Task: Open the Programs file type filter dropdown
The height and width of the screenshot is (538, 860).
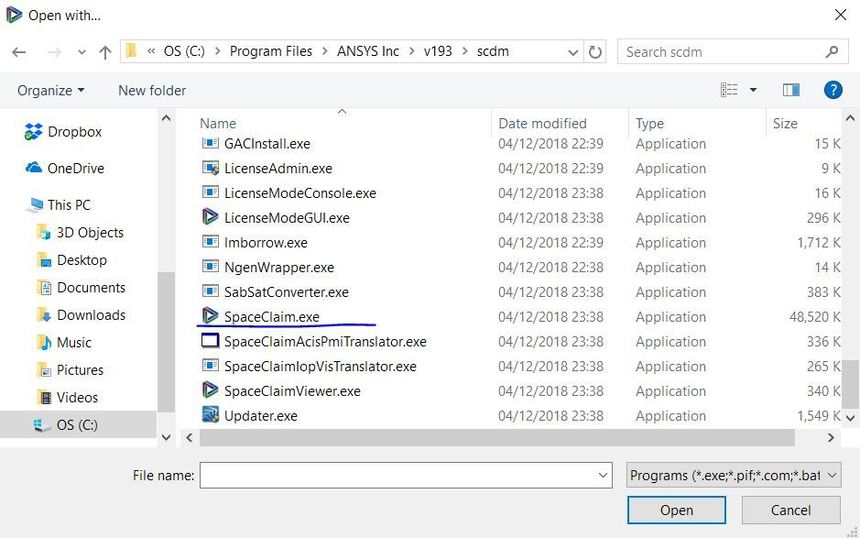Action: [x=734, y=475]
